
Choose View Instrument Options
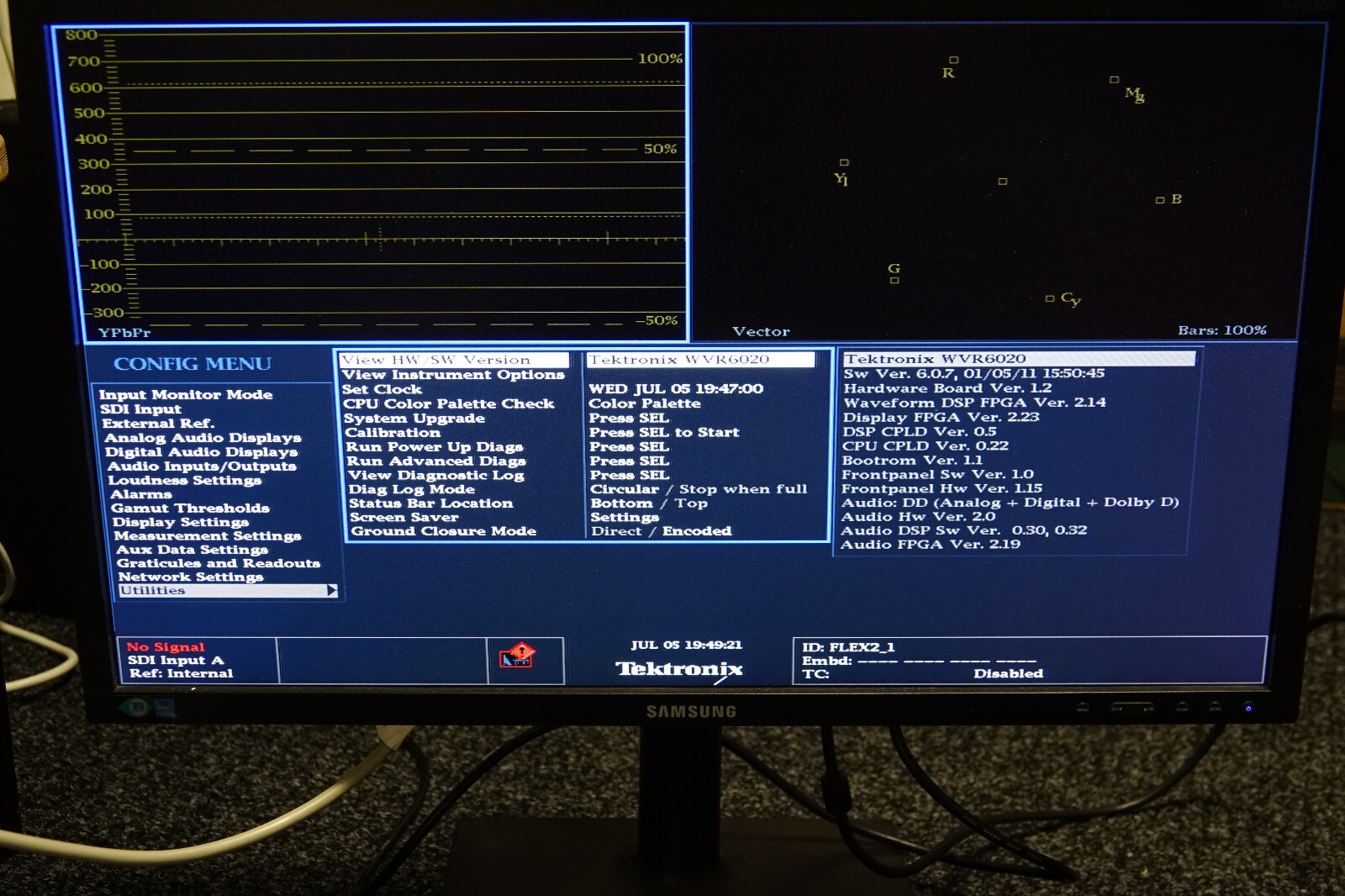pyautogui.click(x=453, y=375)
